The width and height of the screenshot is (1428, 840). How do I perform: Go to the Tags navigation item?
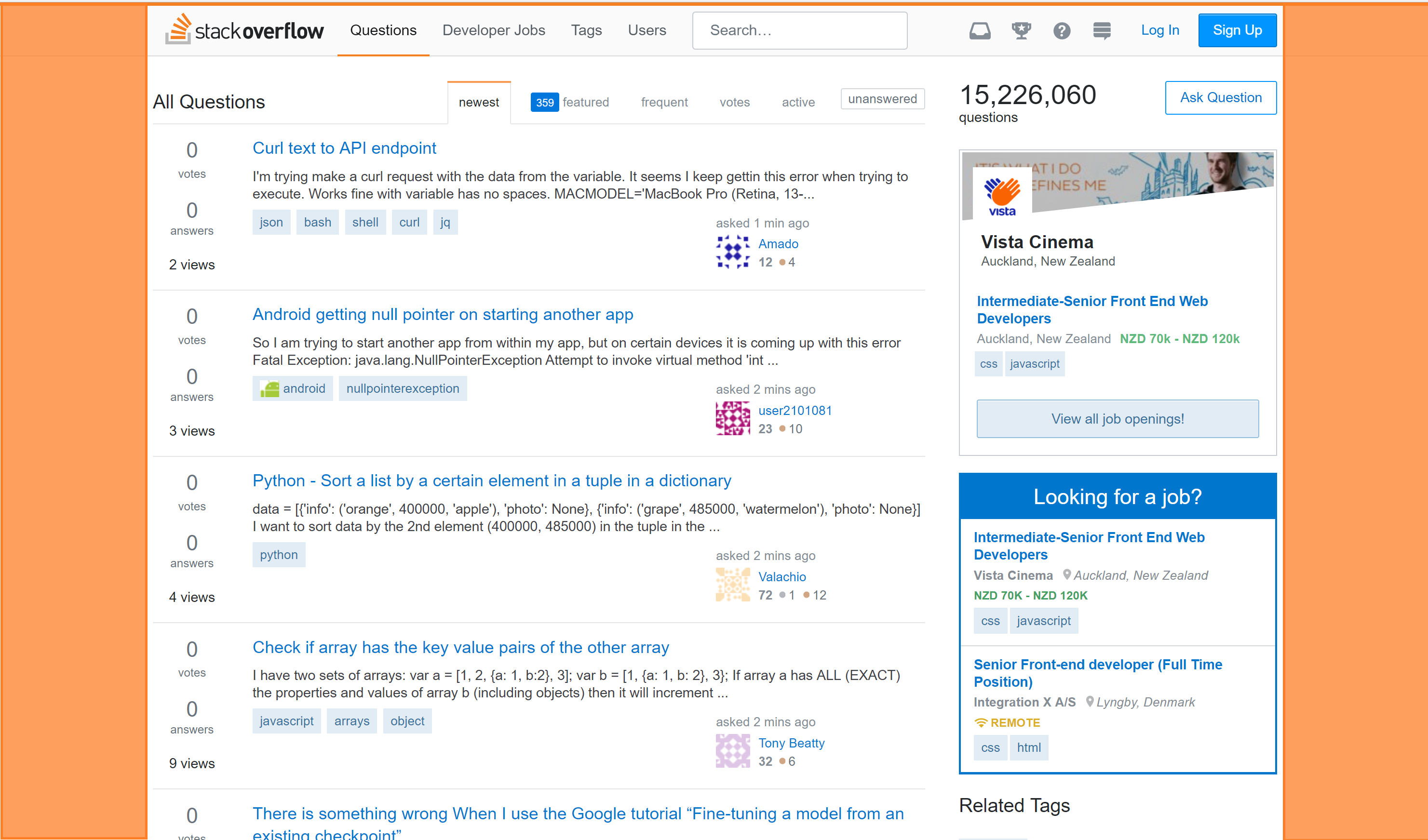[586, 30]
